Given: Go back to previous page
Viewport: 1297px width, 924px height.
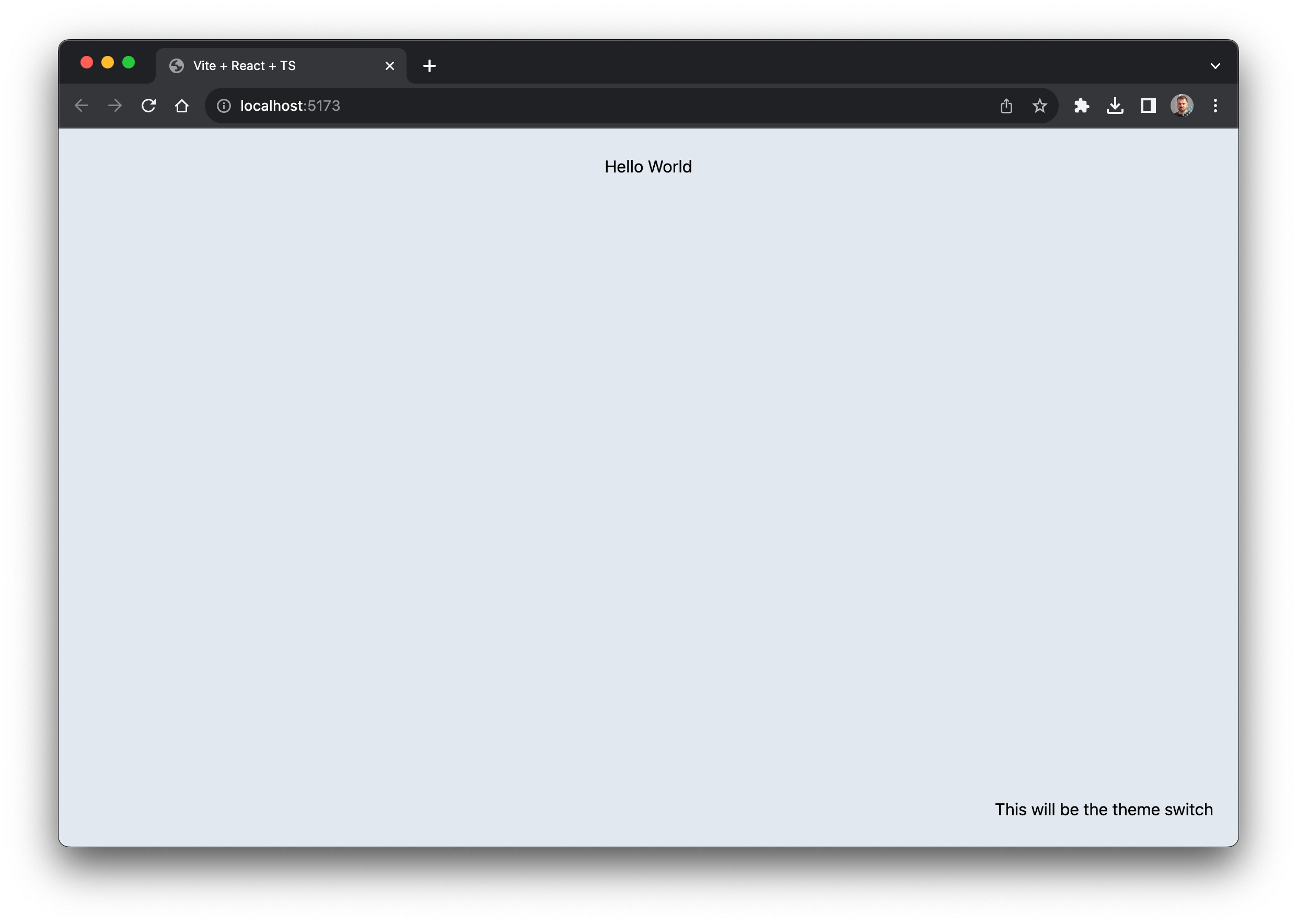Looking at the screenshot, I should [x=82, y=106].
